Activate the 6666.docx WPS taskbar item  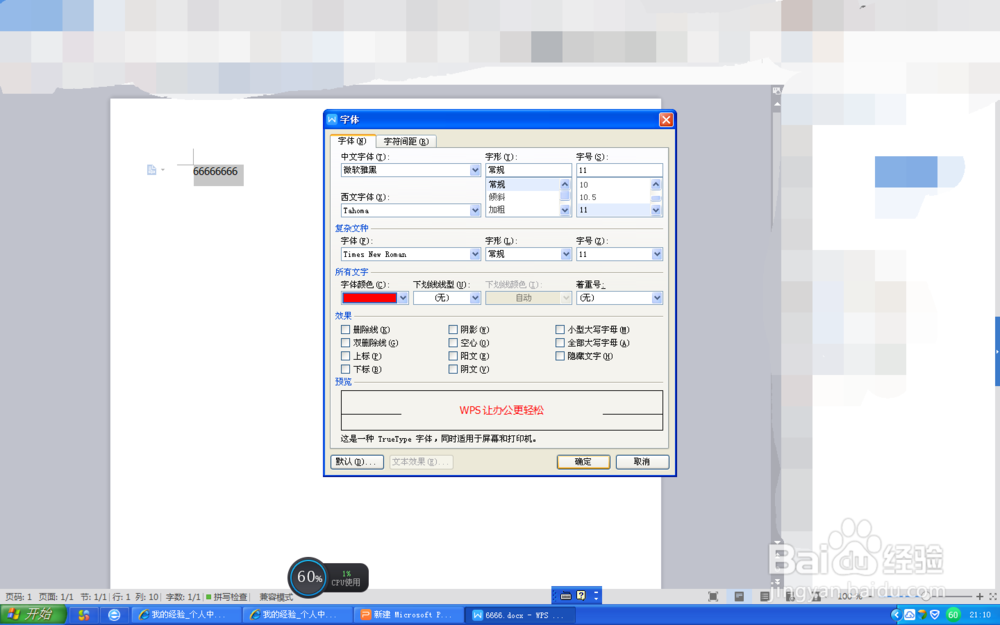tap(520, 615)
